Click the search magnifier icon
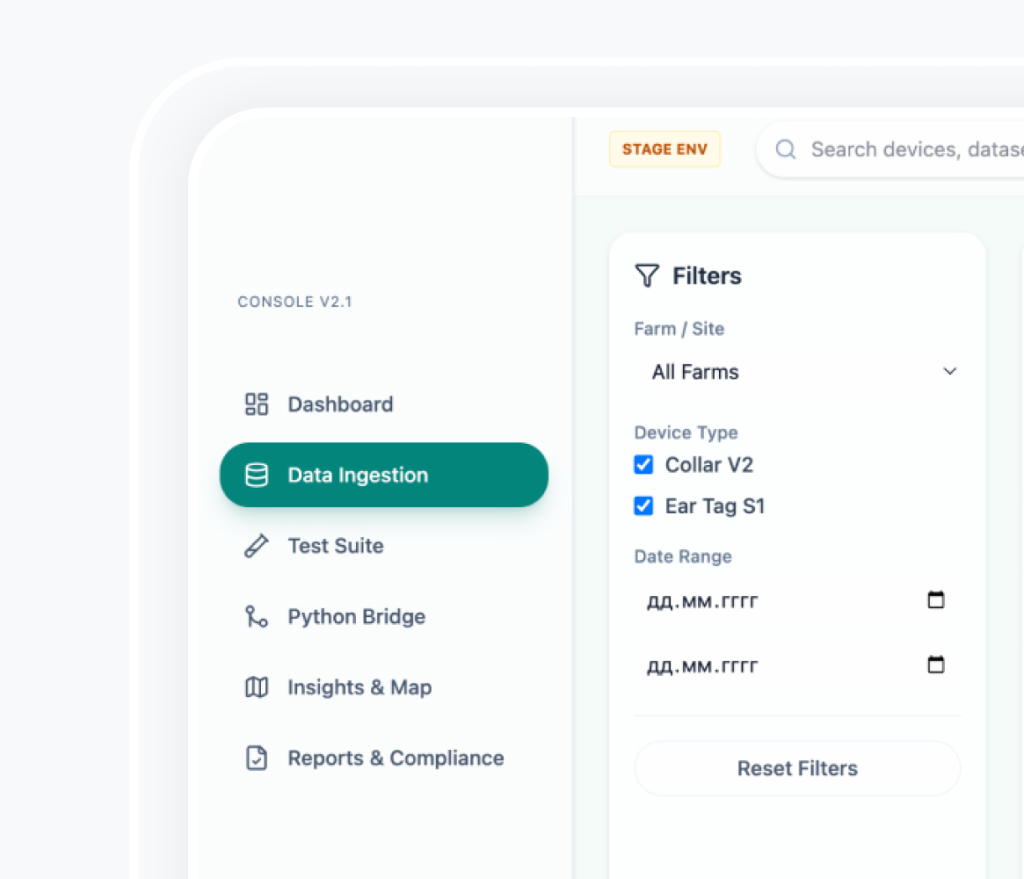 tap(786, 149)
